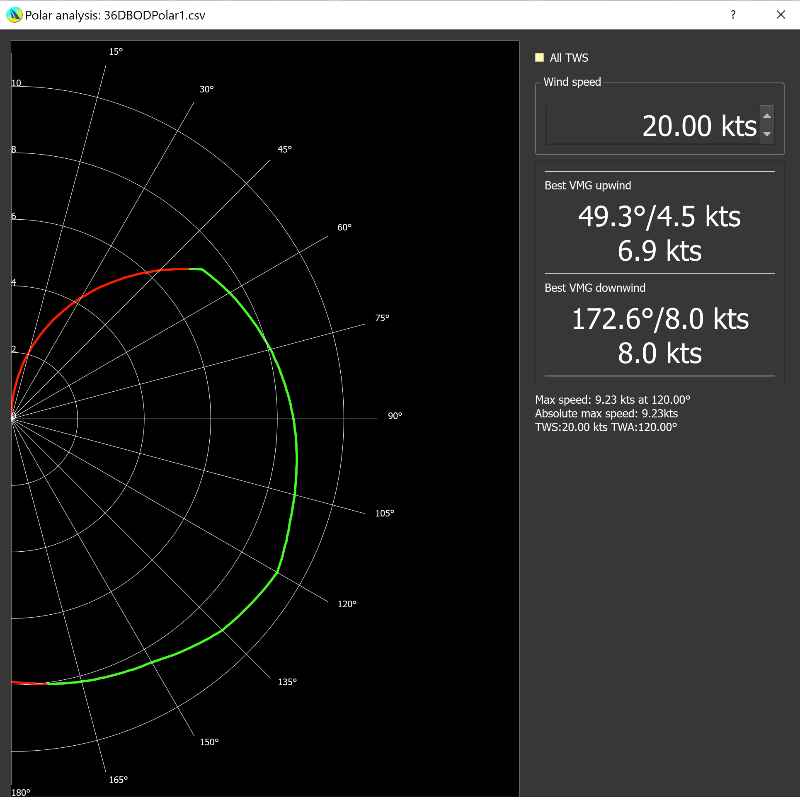Image resolution: width=800 pixels, height=797 pixels.
Task: Click the 8 knot ring label
Action: pos(14,150)
